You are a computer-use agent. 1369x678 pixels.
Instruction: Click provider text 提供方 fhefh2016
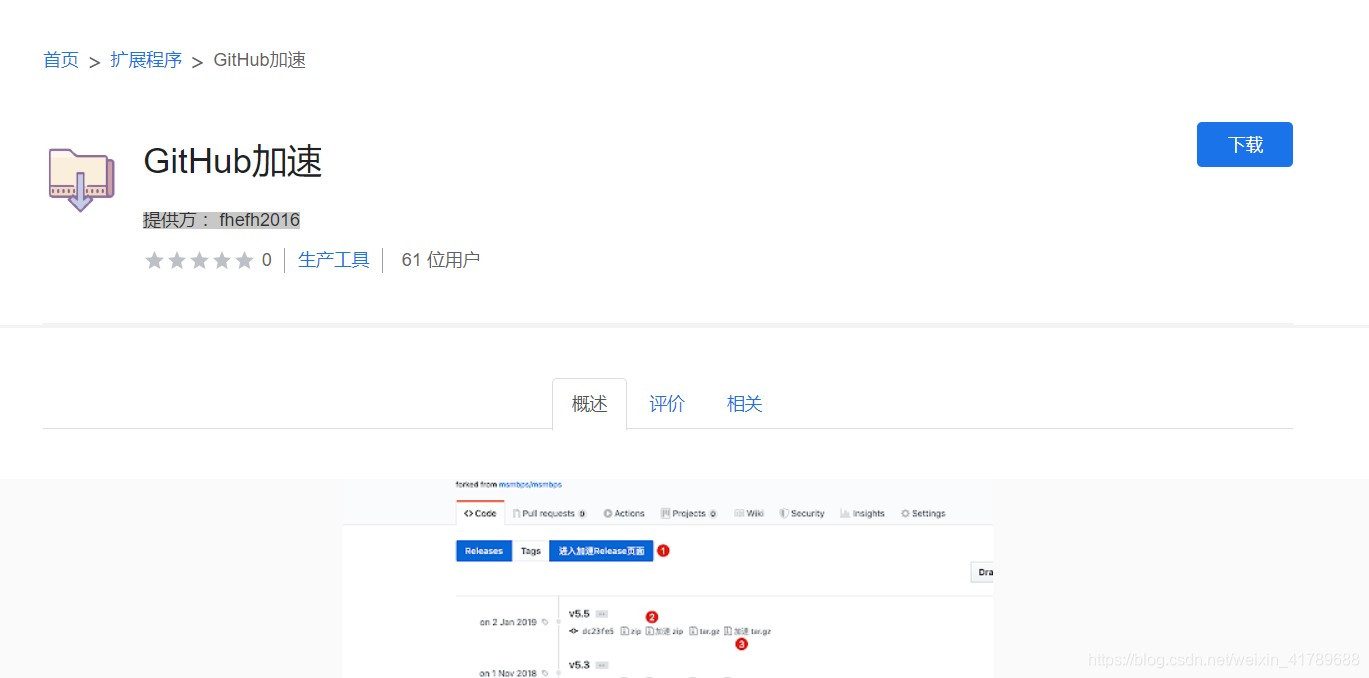(221, 220)
